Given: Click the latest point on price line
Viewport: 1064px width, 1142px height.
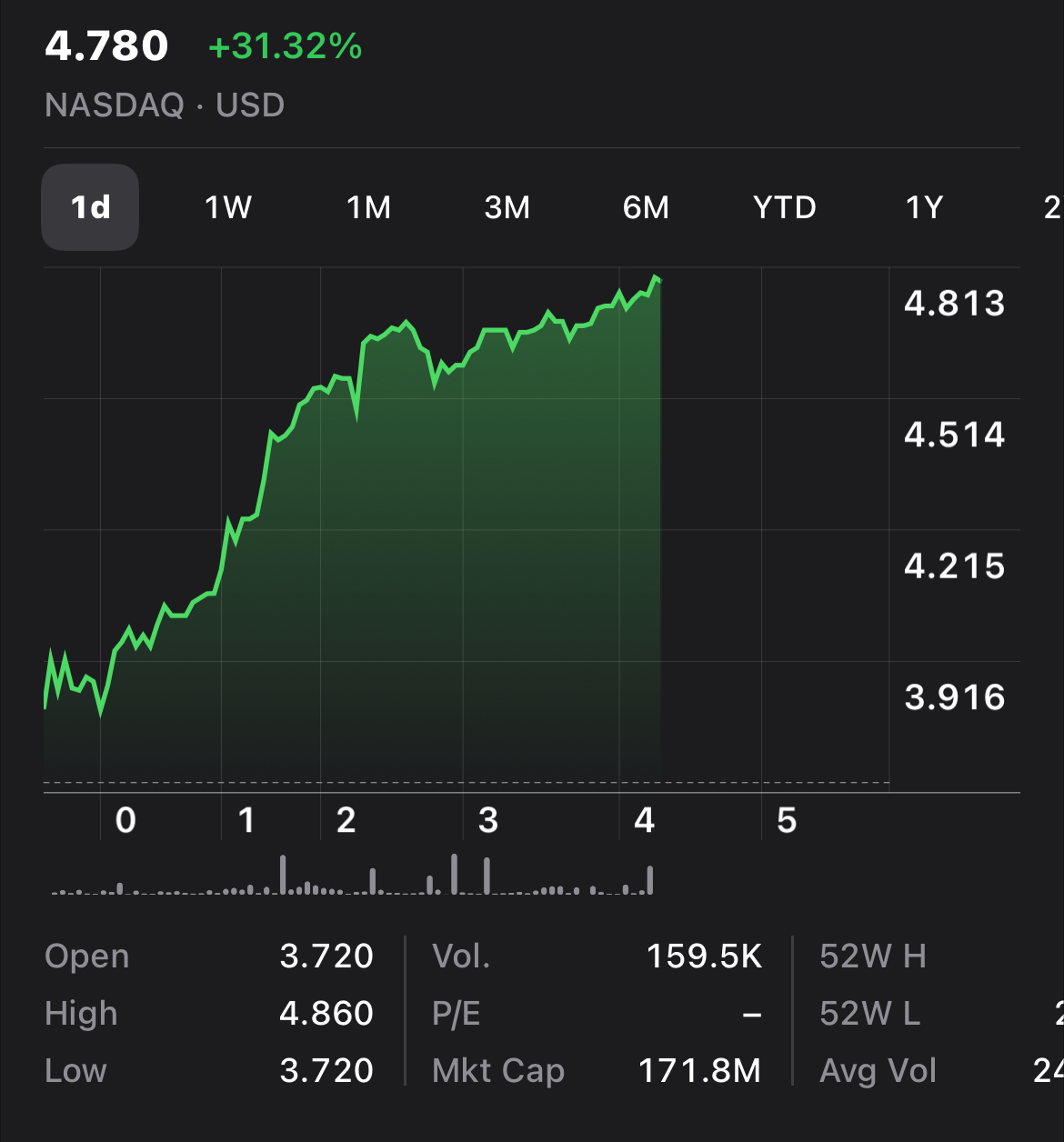Looking at the screenshot, I should [x=657, y=277].
